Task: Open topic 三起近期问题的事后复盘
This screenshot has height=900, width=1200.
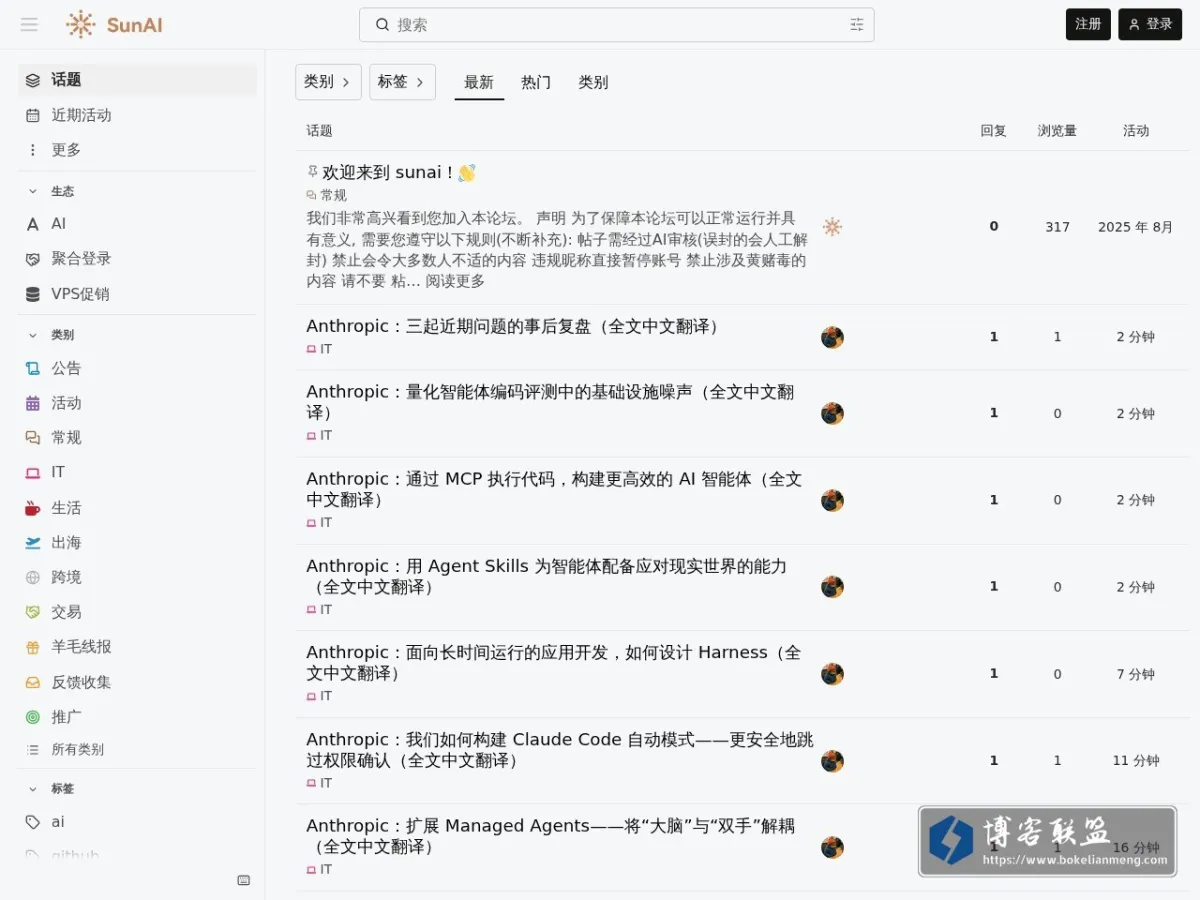Action: 516,326
